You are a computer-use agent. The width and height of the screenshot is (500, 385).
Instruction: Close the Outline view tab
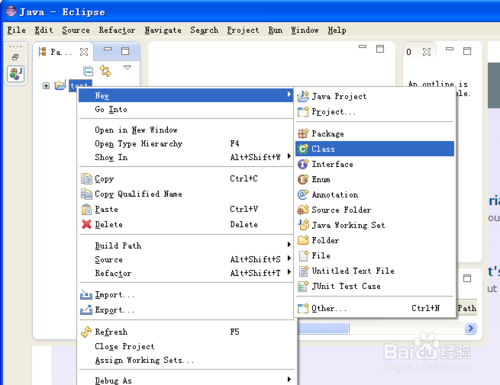[427, 52]
